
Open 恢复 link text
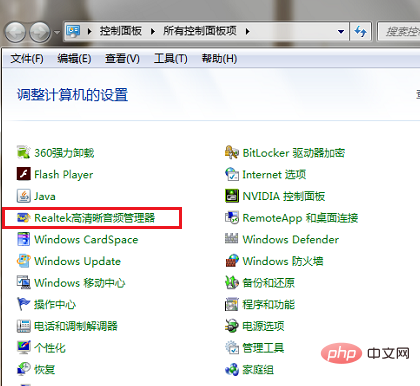pyautogui.click(x=45, y=369)
